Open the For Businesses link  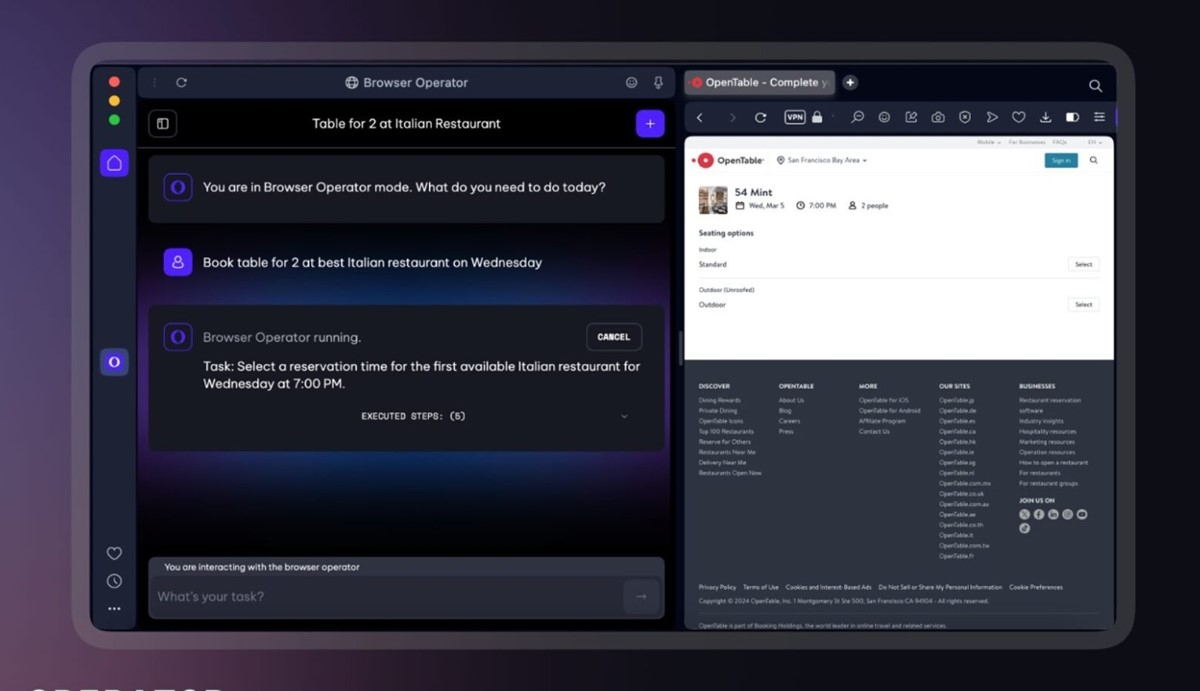[1026, 143]
